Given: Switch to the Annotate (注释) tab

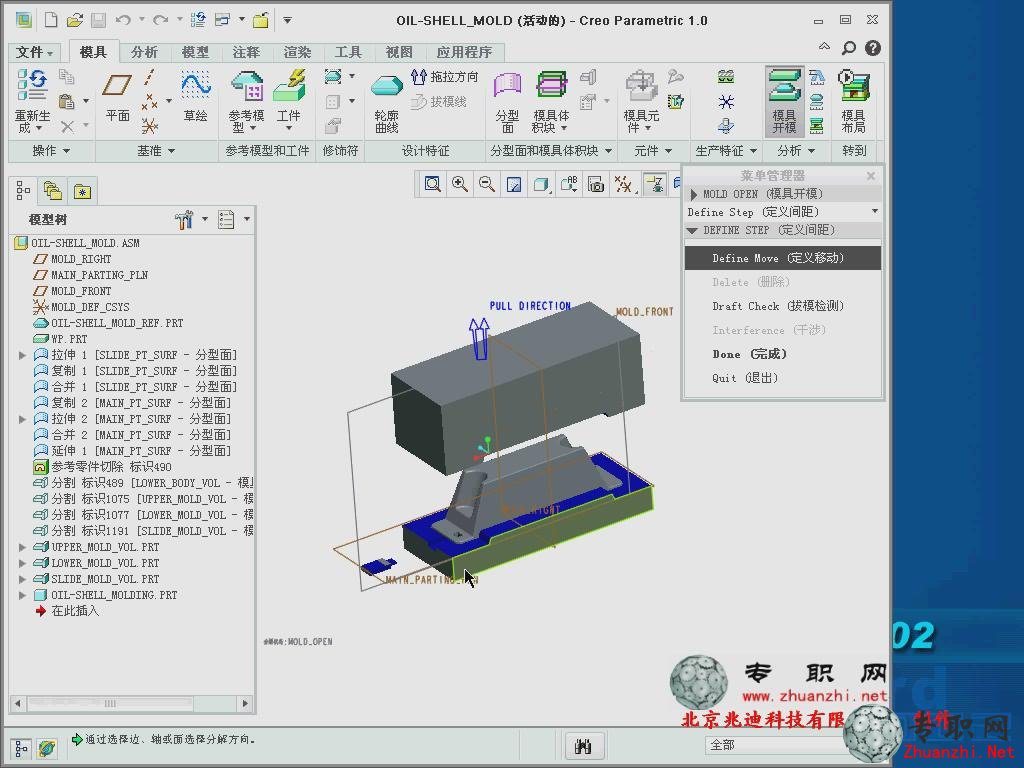Looking at the screenshot, I should [x=246, y=52].
